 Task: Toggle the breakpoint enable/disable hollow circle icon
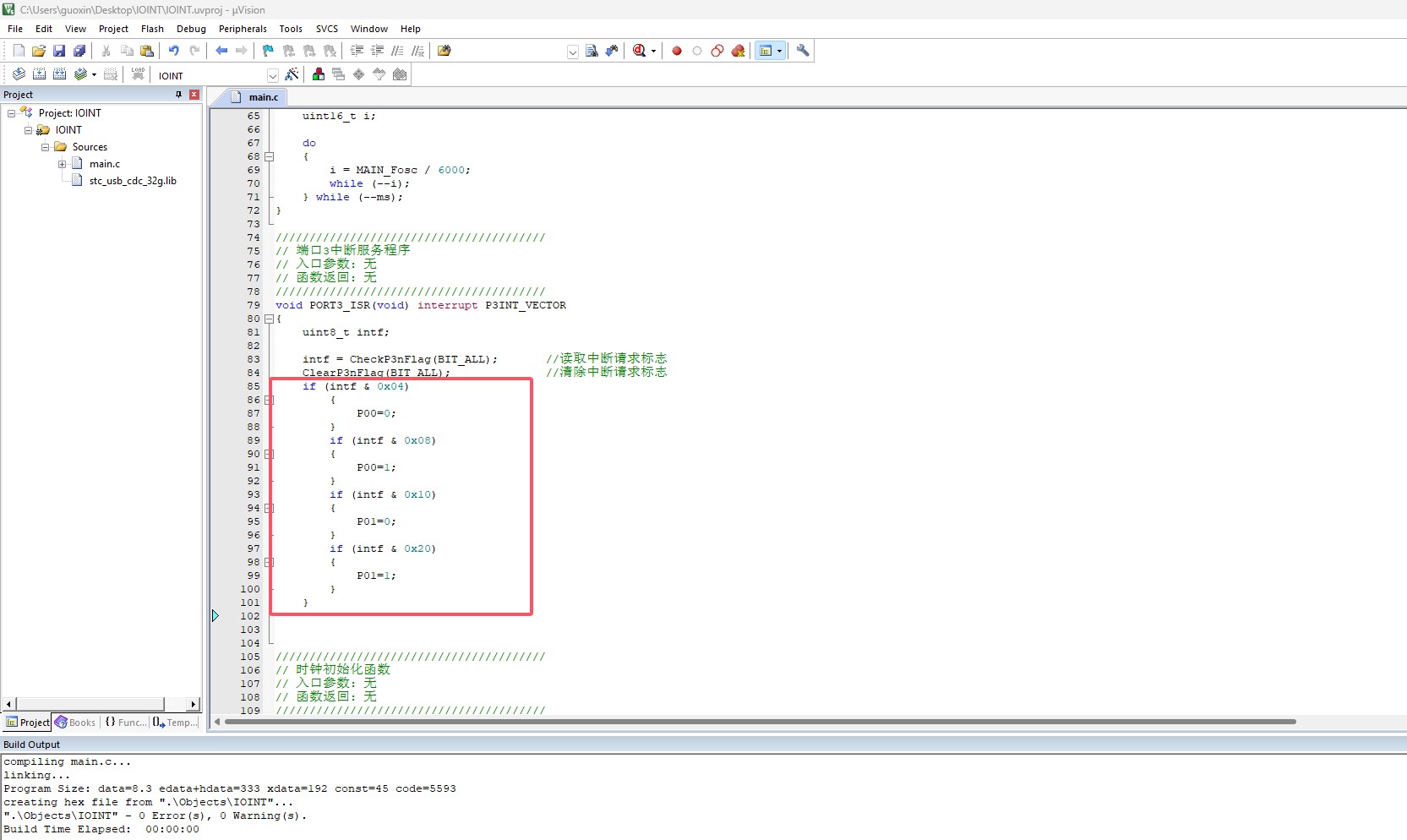tap(697, 51)
